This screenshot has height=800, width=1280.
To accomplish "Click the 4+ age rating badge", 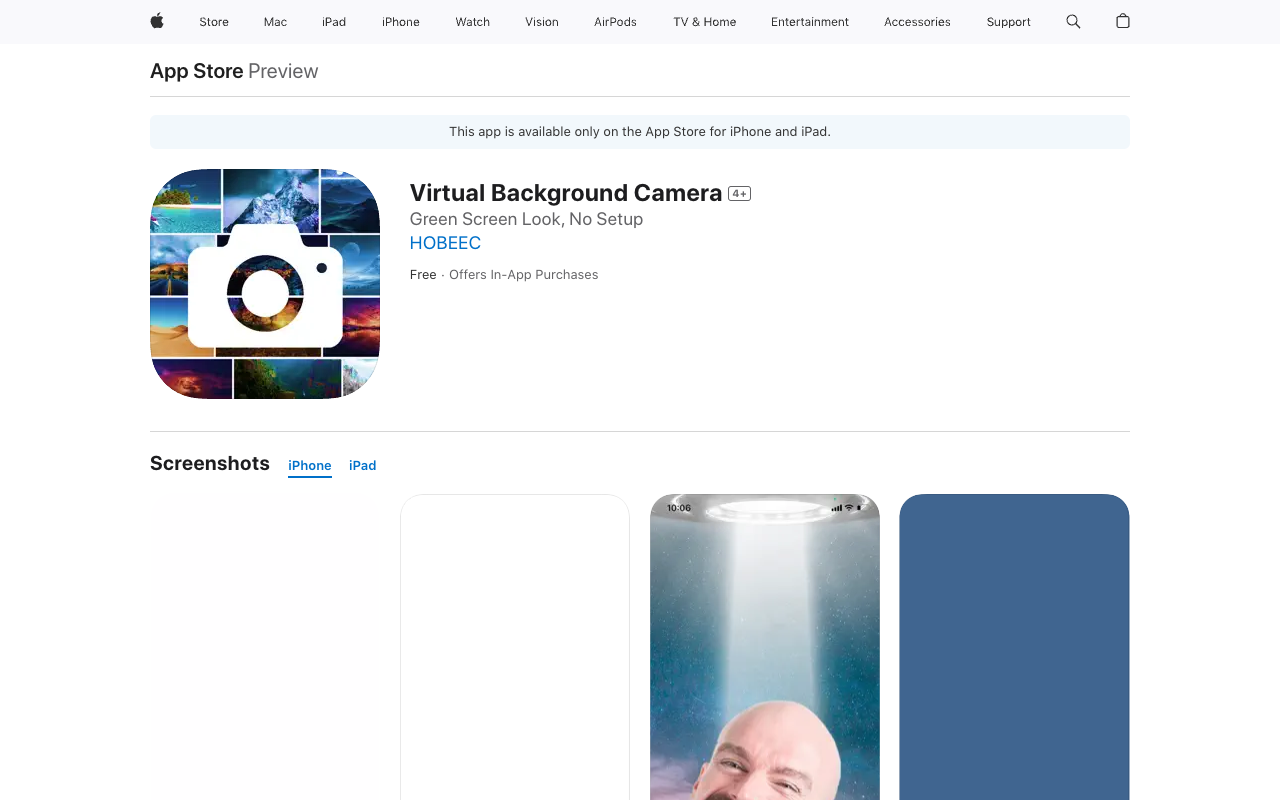I will pos(740,194).
